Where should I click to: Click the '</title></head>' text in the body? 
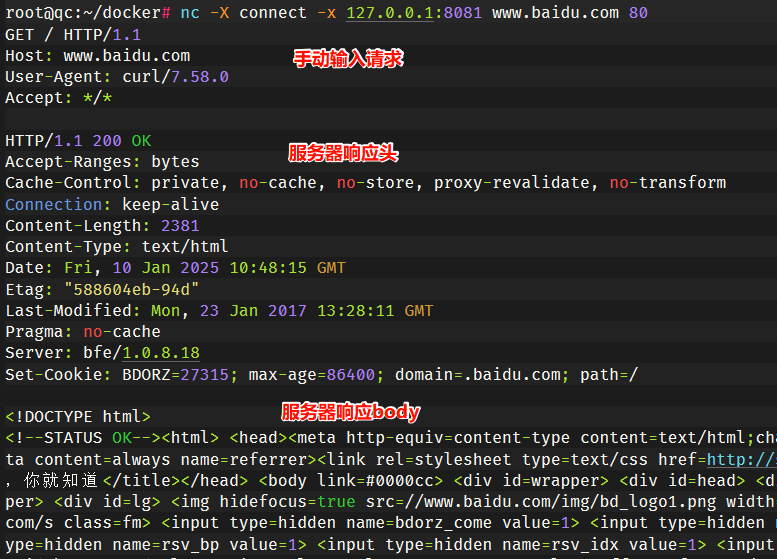175,480
